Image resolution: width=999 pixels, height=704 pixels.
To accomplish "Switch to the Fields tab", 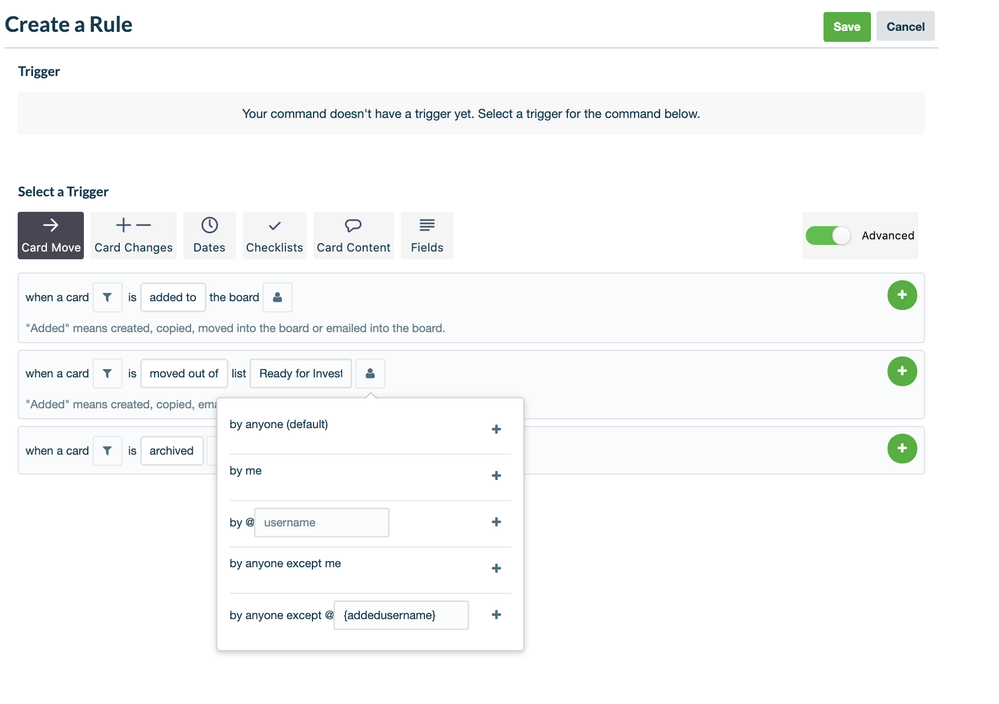I will click(x=427, y=235).
